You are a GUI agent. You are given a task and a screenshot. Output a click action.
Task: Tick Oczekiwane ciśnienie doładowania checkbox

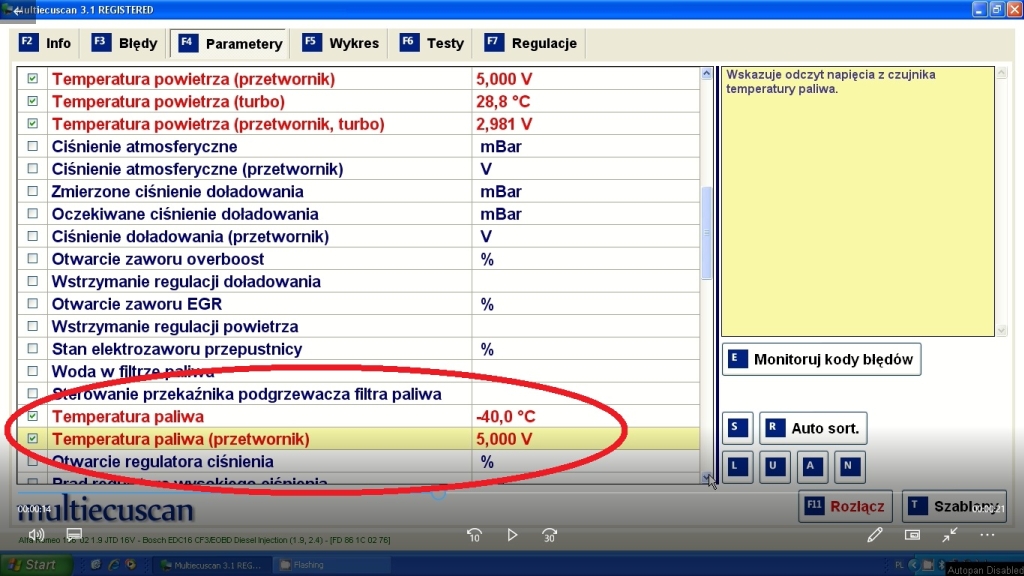pyautogui.click(x=33, y=214)
